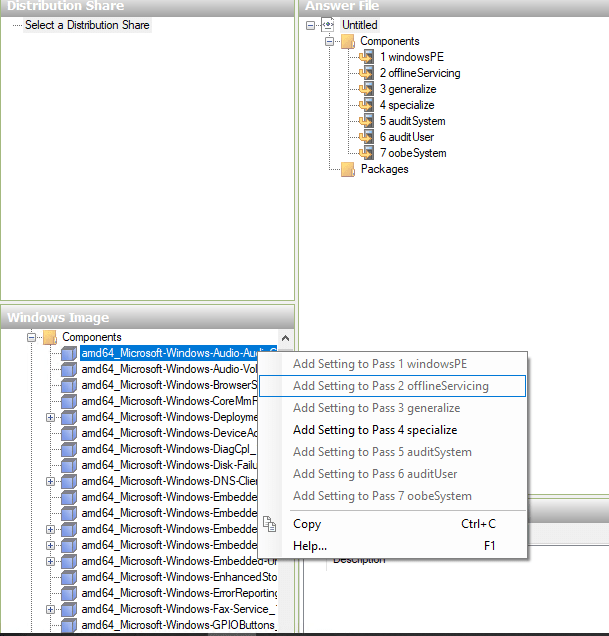This screenshot has width=609, height=636.
Task: Click the 6 auditUser pass icon
Action: (366, 137)
